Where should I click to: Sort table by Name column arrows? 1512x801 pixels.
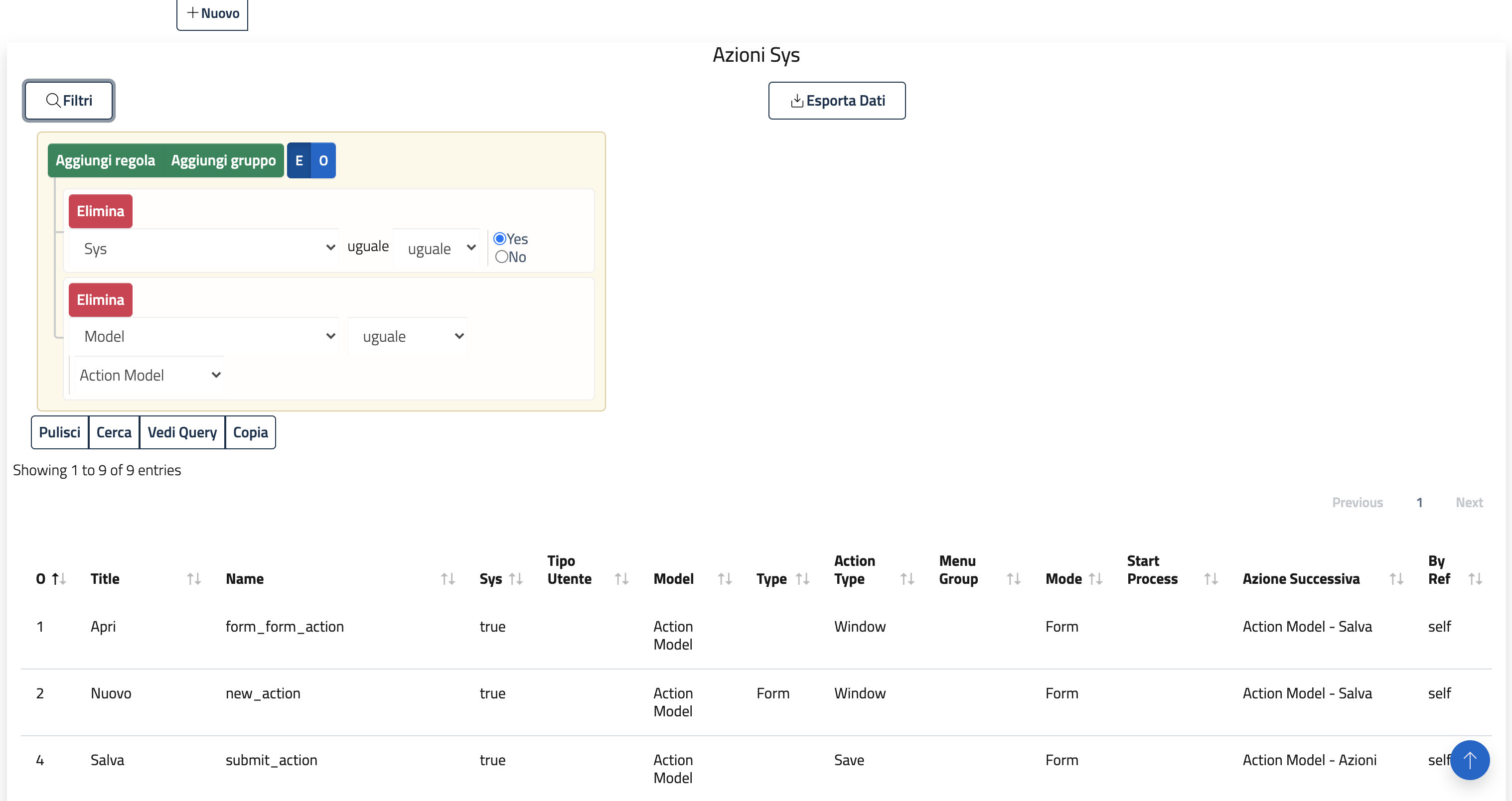(x=448, y=579)
